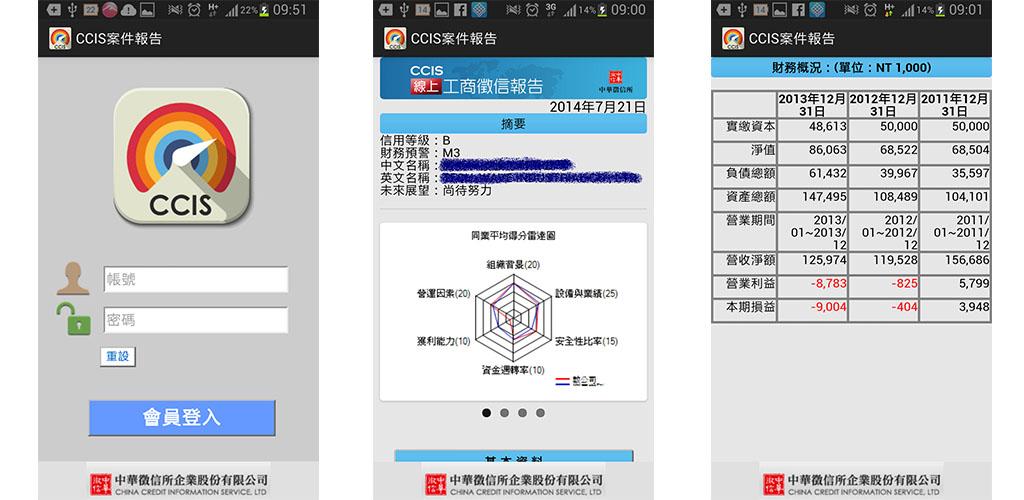Screen dimensions: 1024x500
Task: Click the 獲利能力(10) radar label
Action: tap(443, 341)
